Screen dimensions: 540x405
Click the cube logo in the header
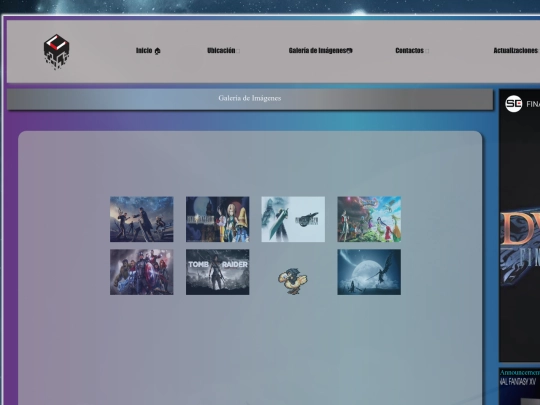pos(56,52)
